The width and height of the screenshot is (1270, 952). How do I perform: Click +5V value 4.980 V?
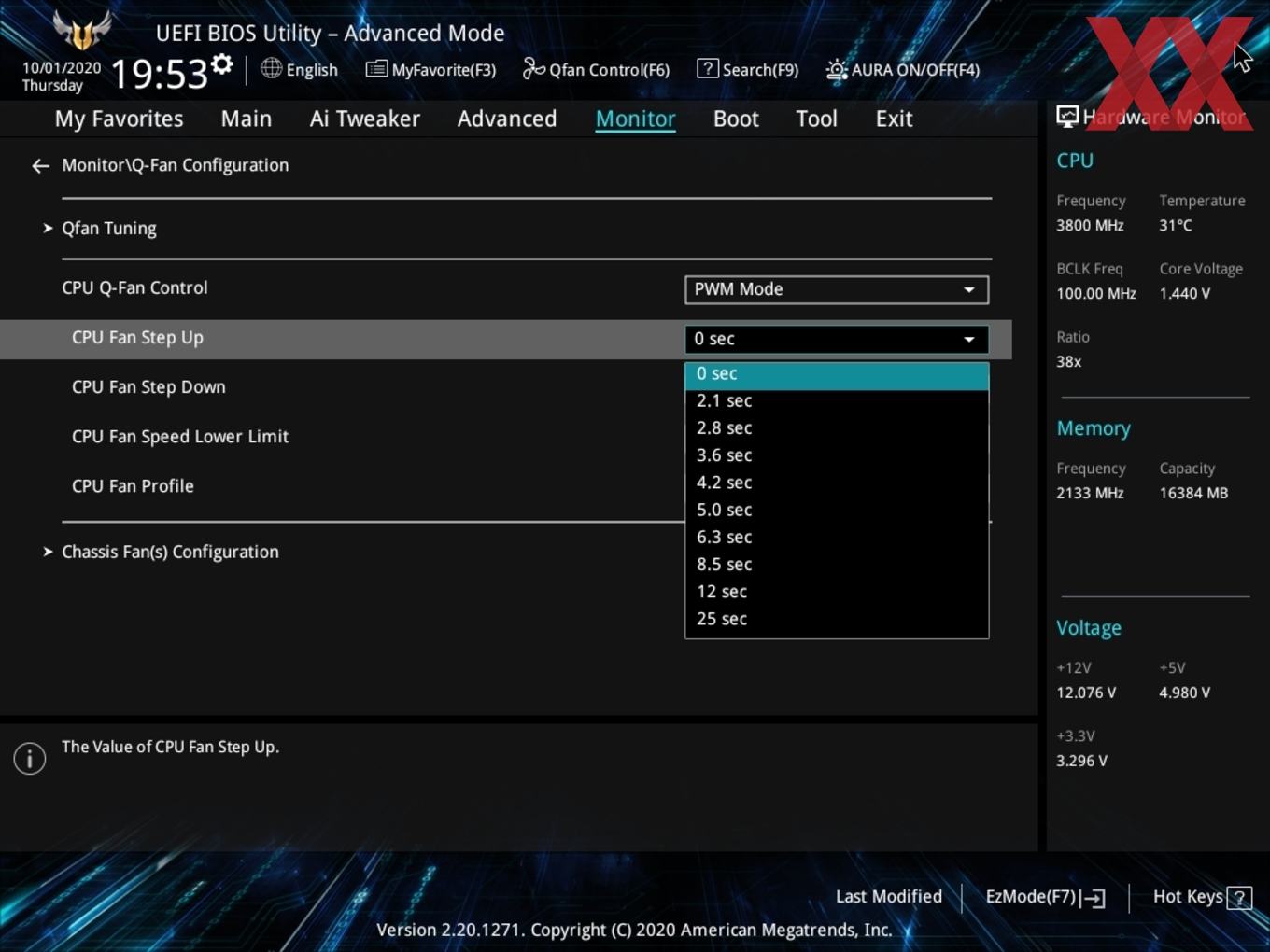pos(1184,693)
